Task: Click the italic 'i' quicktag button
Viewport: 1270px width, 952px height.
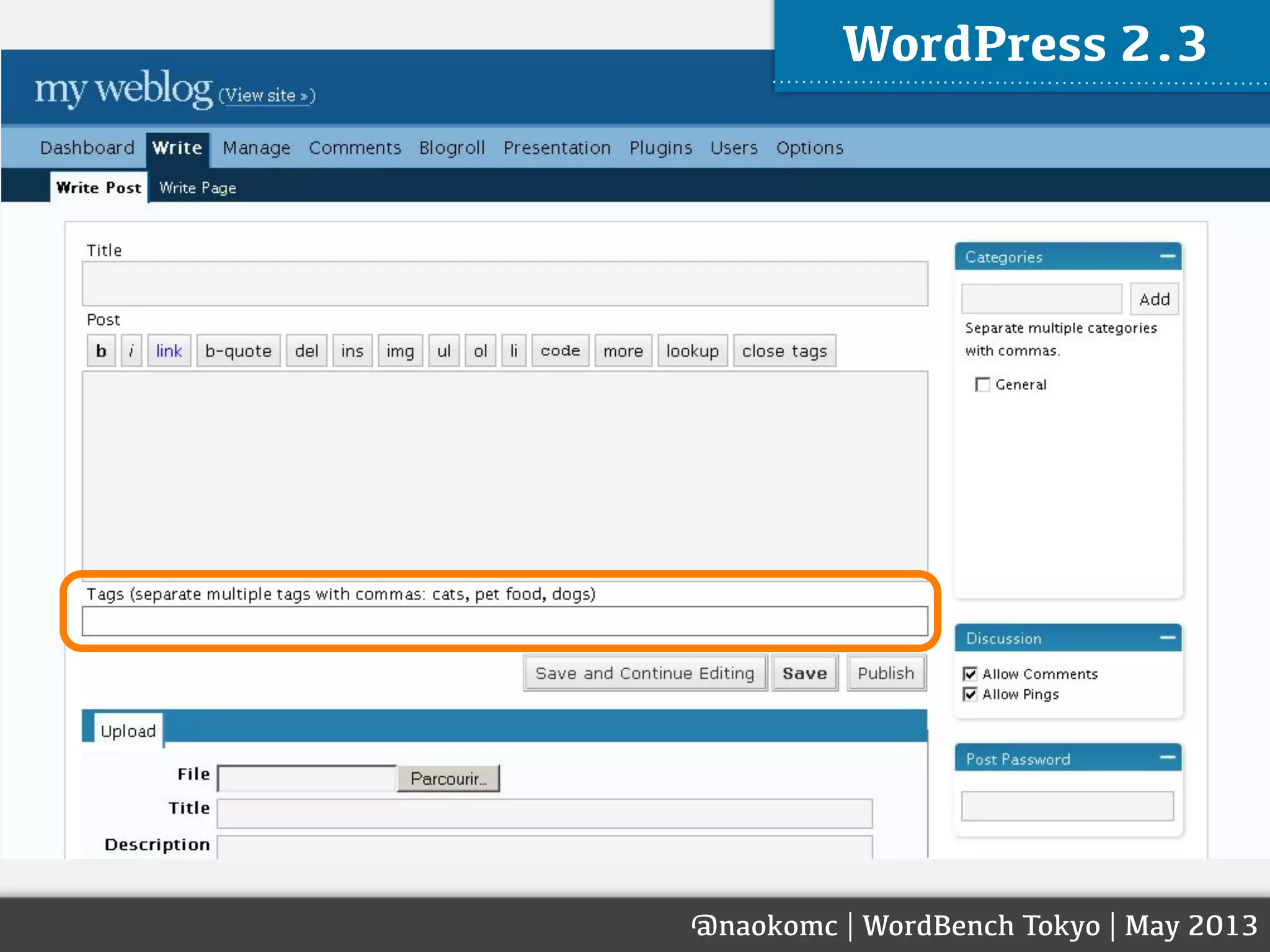Action: (131, 351)
